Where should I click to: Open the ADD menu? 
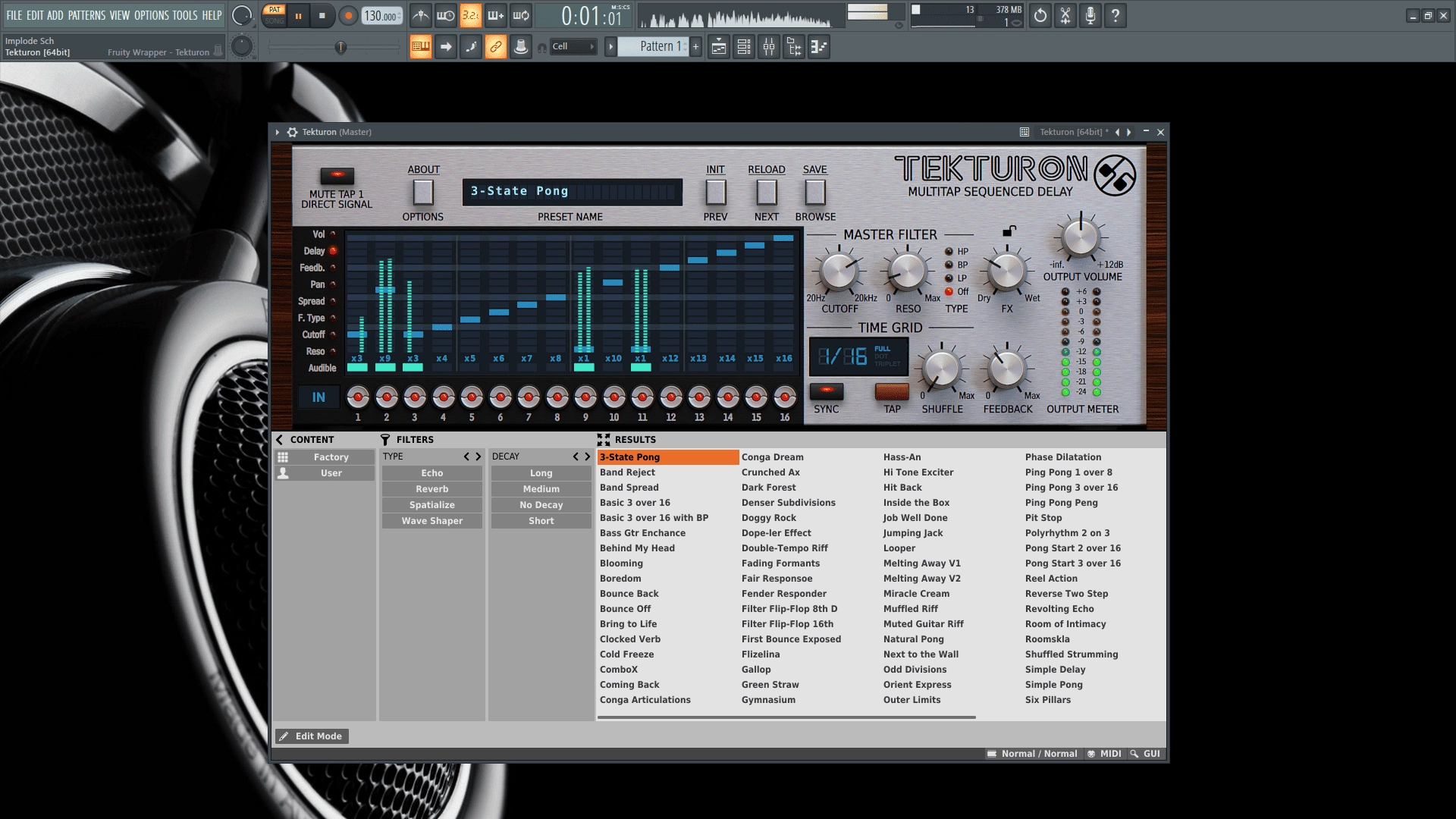(55, 15)
